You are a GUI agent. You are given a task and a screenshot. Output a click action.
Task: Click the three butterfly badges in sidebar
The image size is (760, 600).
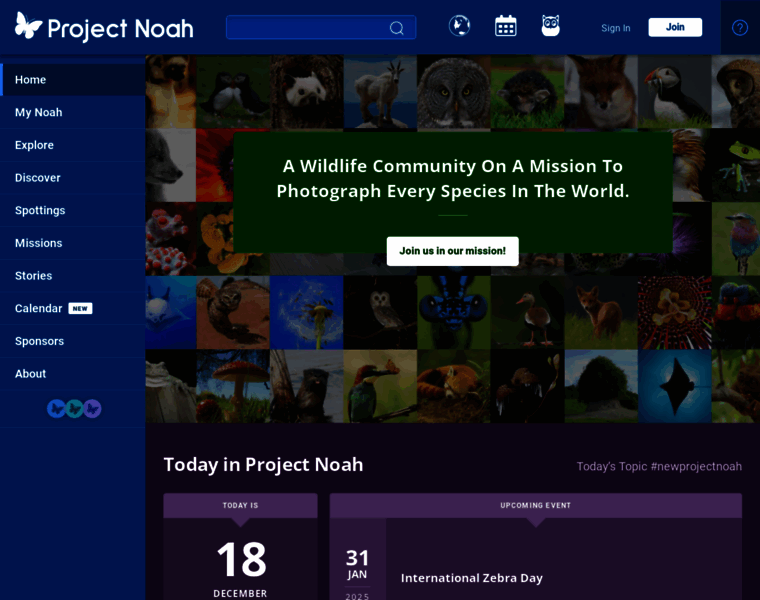[74, 409]
